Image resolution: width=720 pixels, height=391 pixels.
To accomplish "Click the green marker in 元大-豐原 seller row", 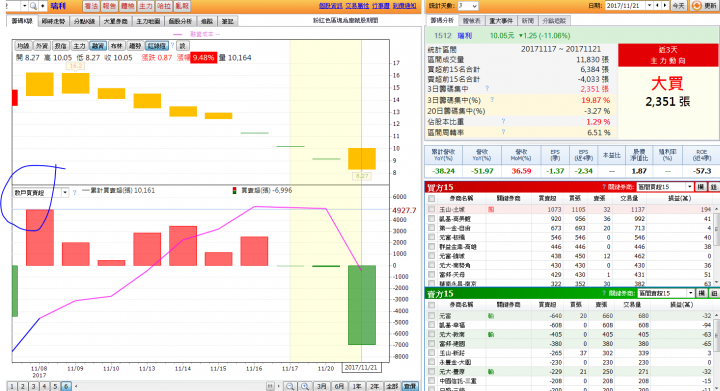I will point(491,371).
